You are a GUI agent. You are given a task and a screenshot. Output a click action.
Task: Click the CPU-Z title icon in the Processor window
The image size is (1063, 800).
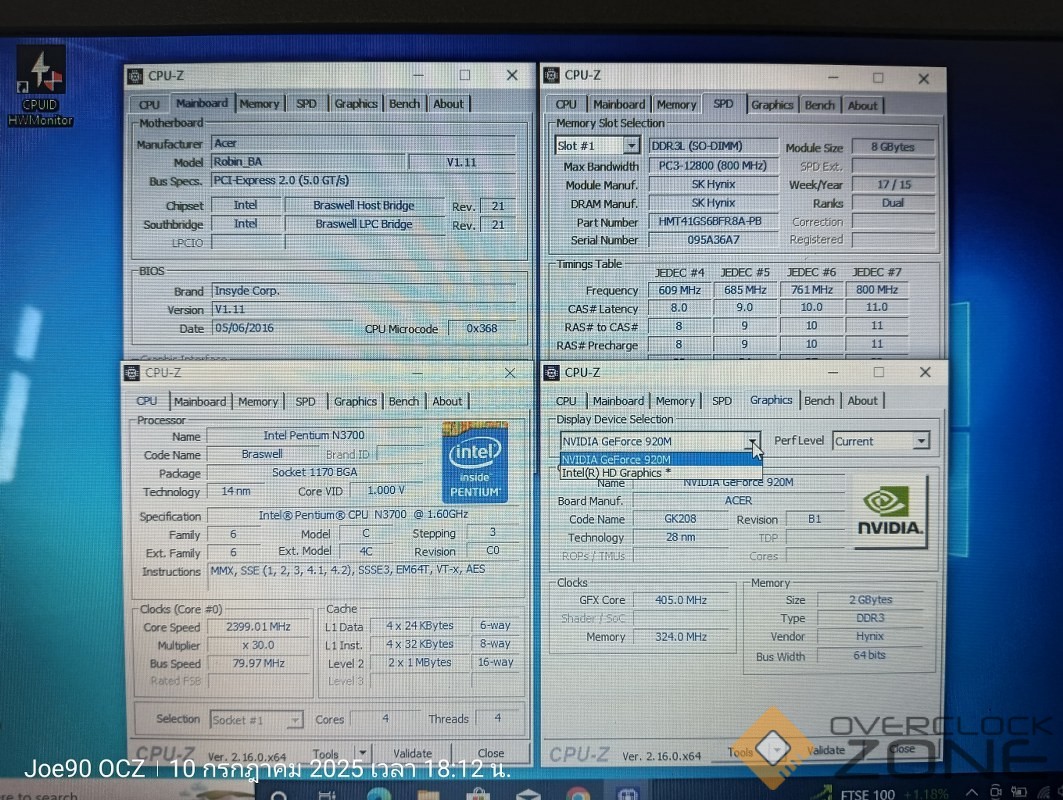click(132, 373)
